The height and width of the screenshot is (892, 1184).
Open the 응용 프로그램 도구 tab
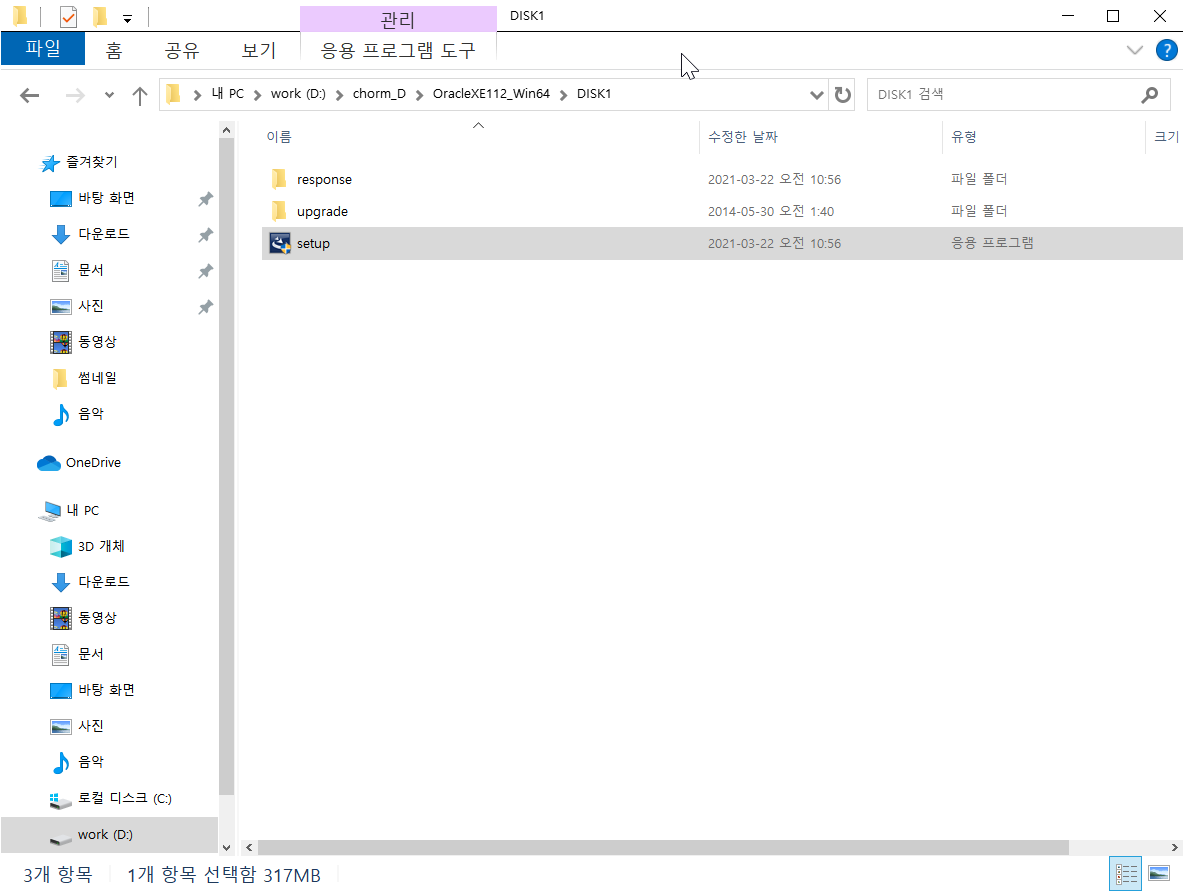[398, 50]
